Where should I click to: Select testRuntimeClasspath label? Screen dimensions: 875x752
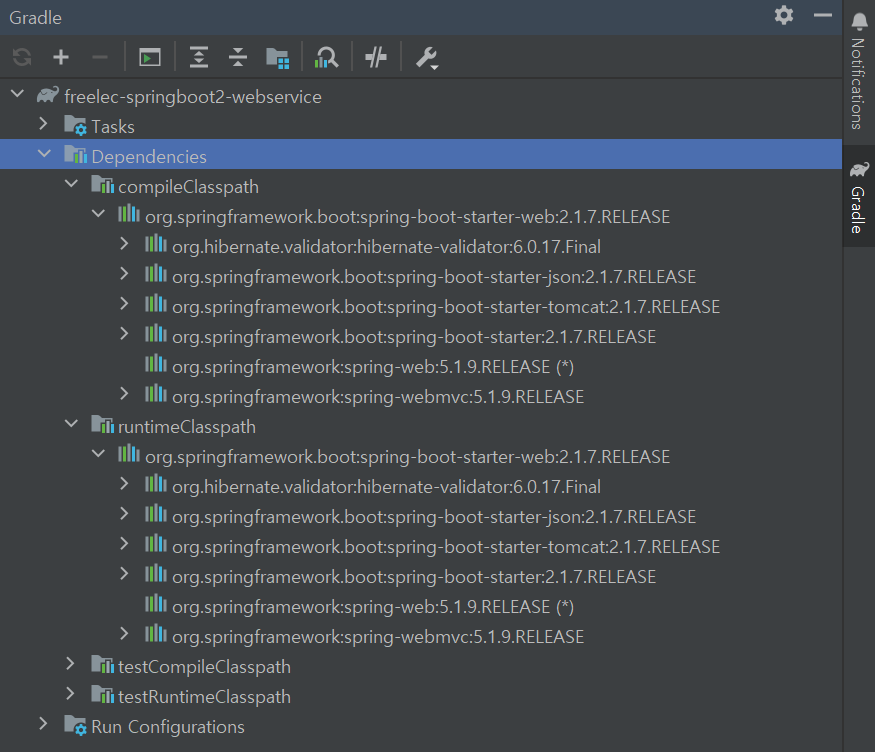tap(204, 697)
